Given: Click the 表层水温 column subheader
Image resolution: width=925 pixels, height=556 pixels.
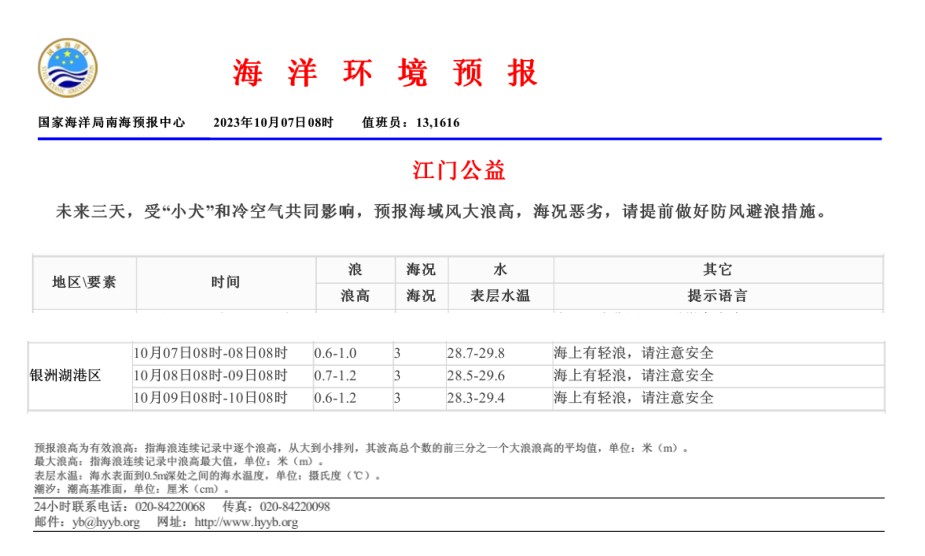Looking at the screenshot, I should pos(500,296).
